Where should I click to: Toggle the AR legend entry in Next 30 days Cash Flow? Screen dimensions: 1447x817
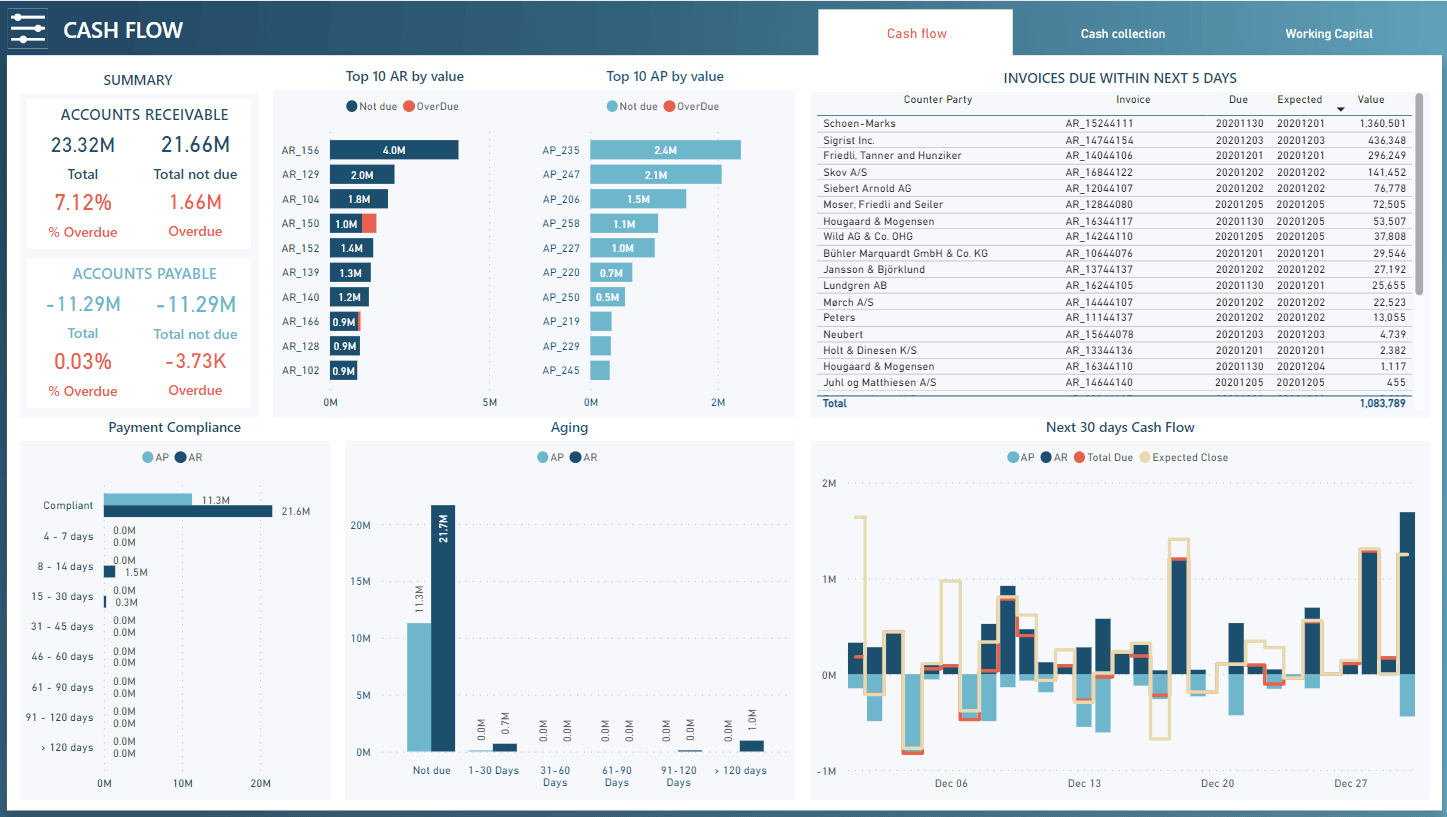point(1053,457)
